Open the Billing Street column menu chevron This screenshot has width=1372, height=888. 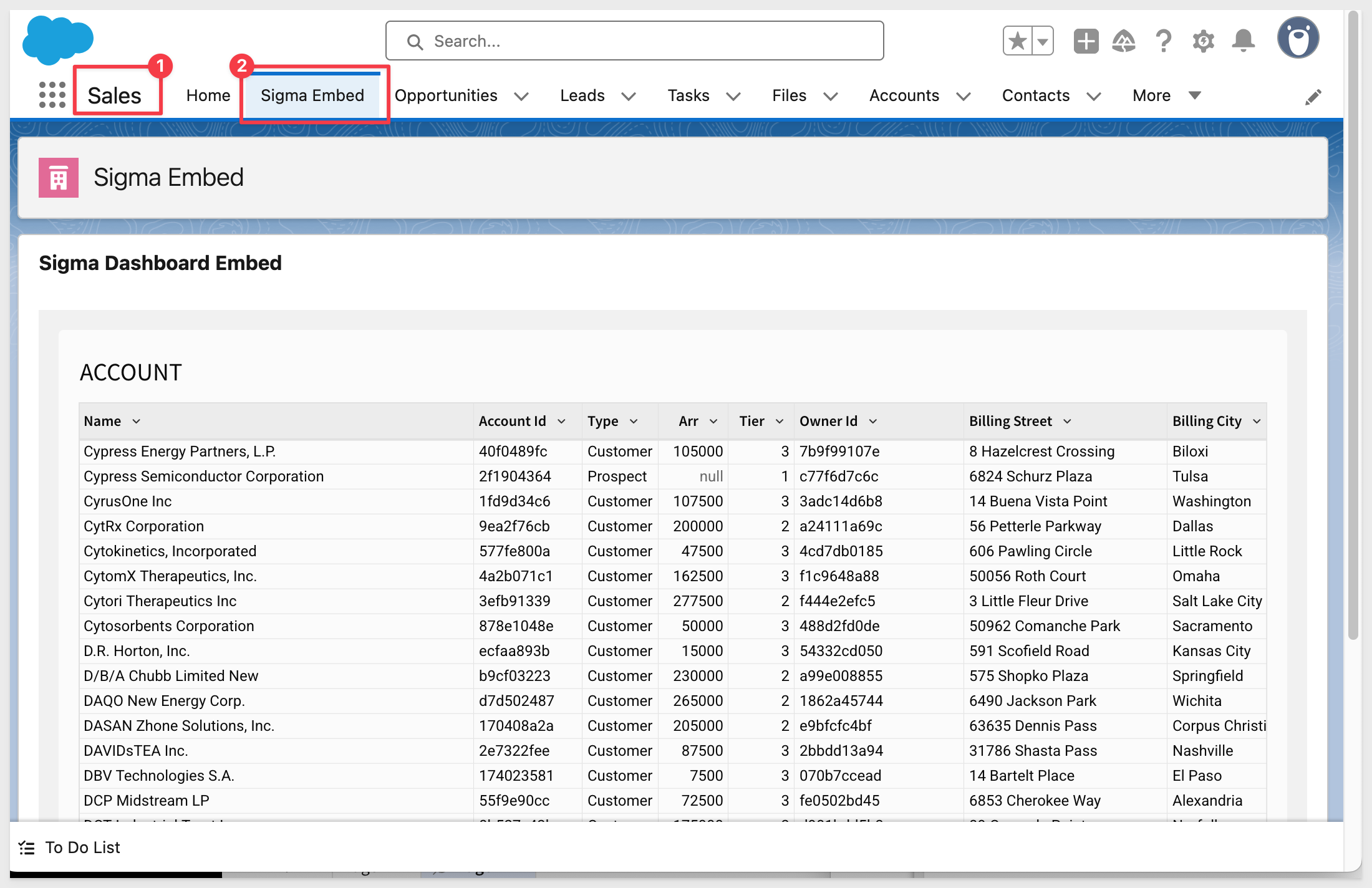point(1067,422)
